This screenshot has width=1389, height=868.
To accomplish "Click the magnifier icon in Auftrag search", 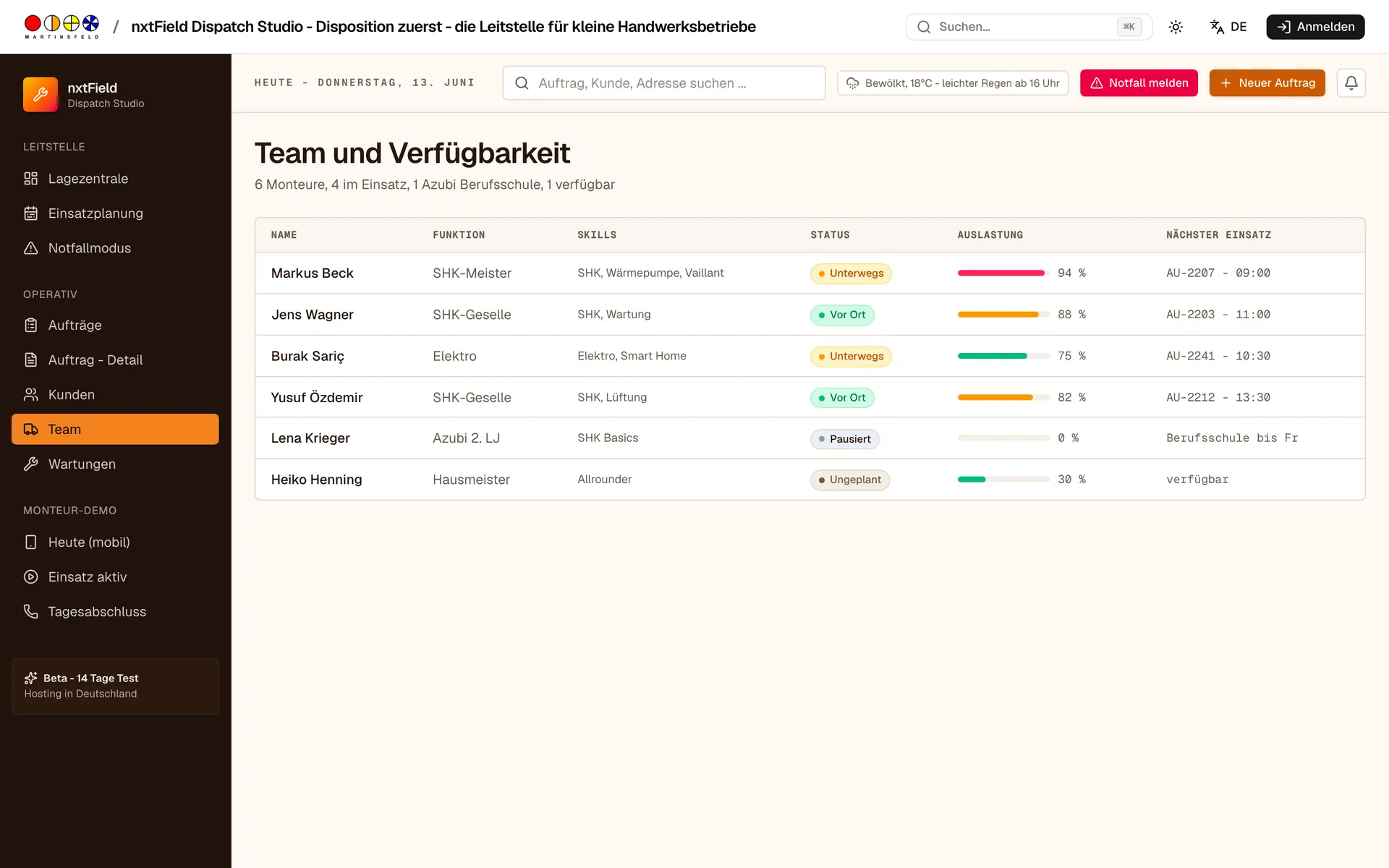I will point(522,83).
